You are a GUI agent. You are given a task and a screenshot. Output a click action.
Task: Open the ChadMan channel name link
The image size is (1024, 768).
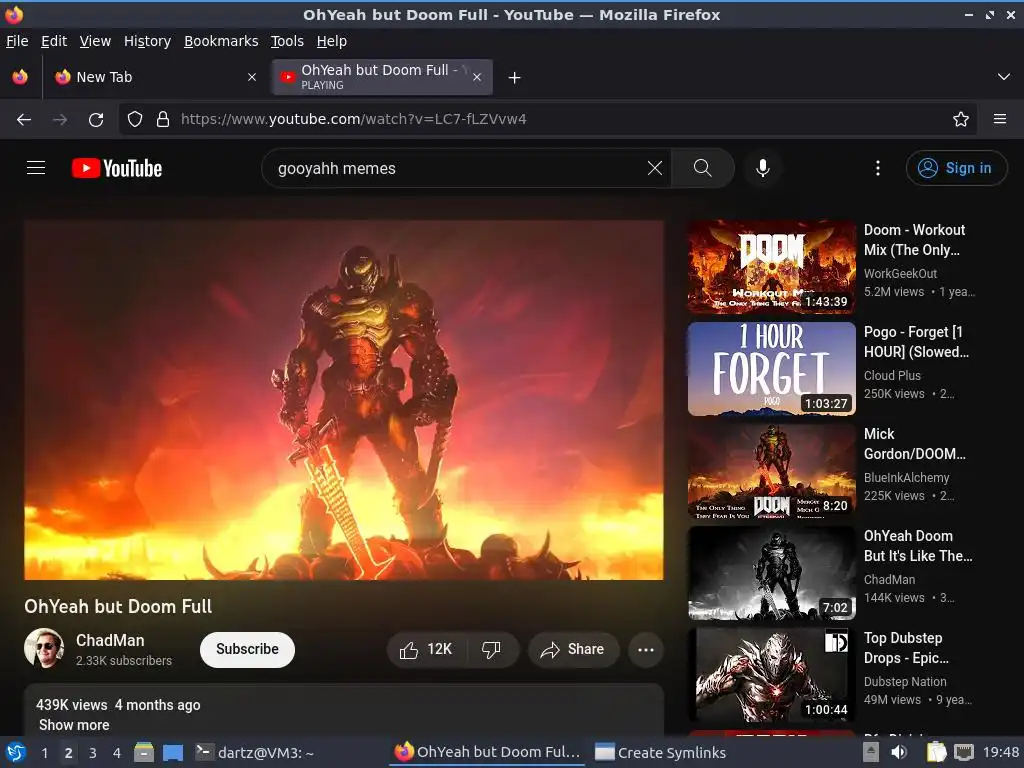tap(110, 640)
